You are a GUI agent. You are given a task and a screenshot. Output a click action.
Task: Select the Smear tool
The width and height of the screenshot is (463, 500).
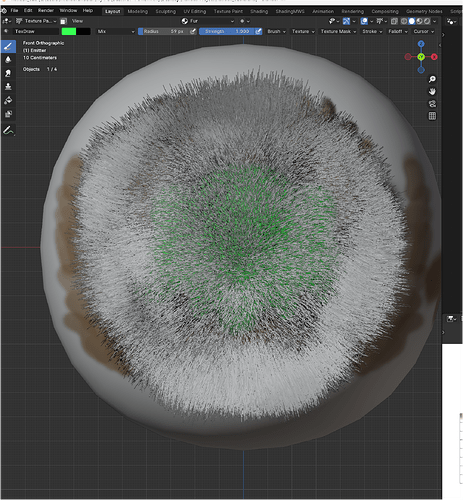pos(8,73)
